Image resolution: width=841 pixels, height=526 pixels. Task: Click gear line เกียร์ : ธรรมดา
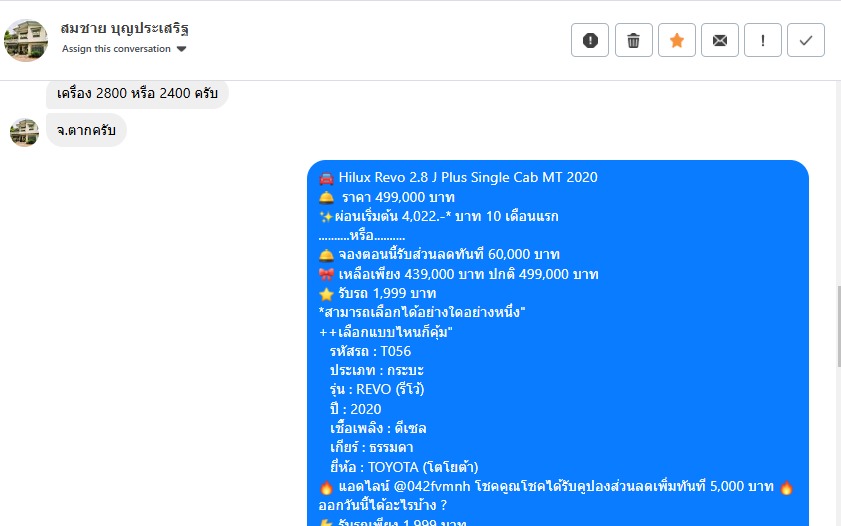(x=372, y=448)
